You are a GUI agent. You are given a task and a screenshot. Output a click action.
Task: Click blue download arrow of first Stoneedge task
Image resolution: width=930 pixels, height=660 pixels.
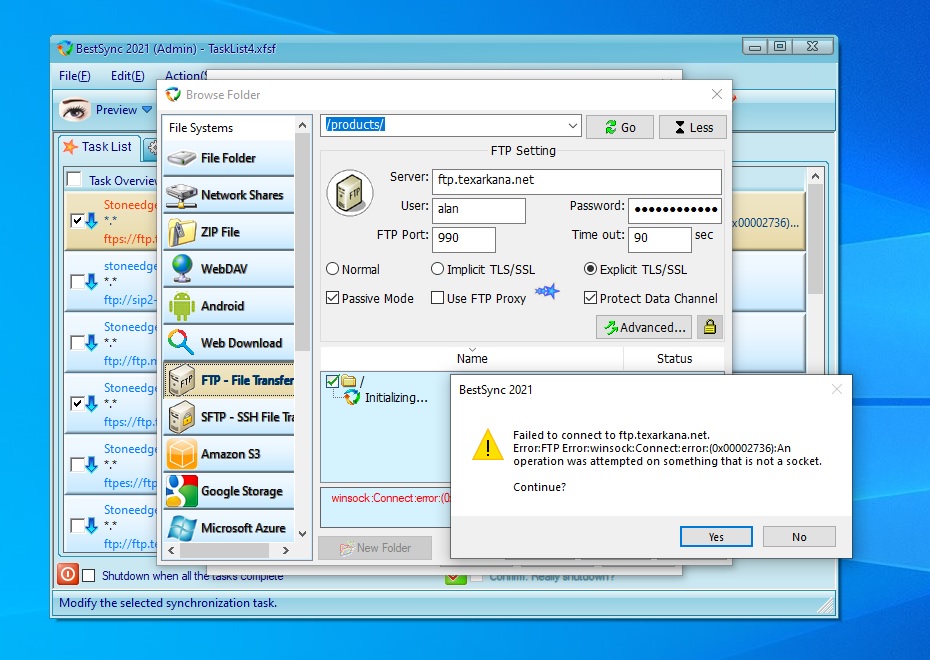pyautogui.click(x=91, y=221)
